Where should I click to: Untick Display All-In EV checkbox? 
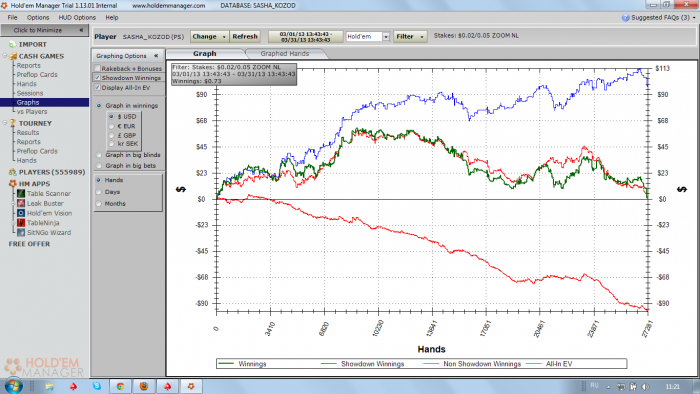pos(97,87)
